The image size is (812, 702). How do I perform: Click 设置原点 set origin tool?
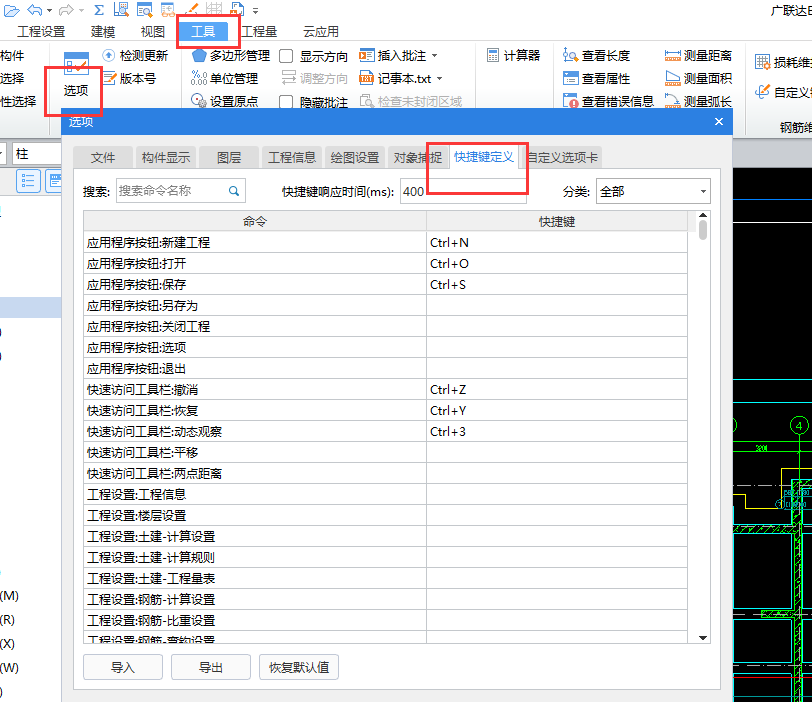click(x=225, y=101)
